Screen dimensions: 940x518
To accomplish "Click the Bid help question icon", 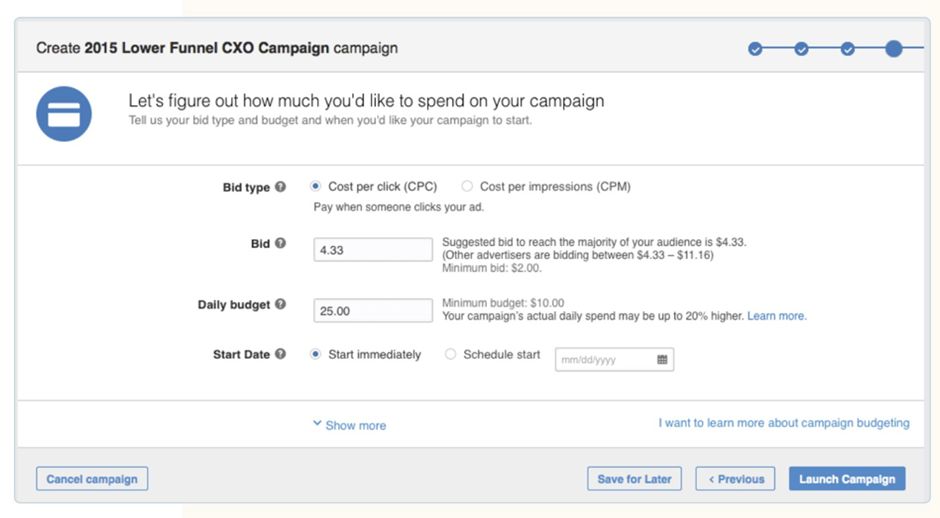I will (x=280, y=243).
